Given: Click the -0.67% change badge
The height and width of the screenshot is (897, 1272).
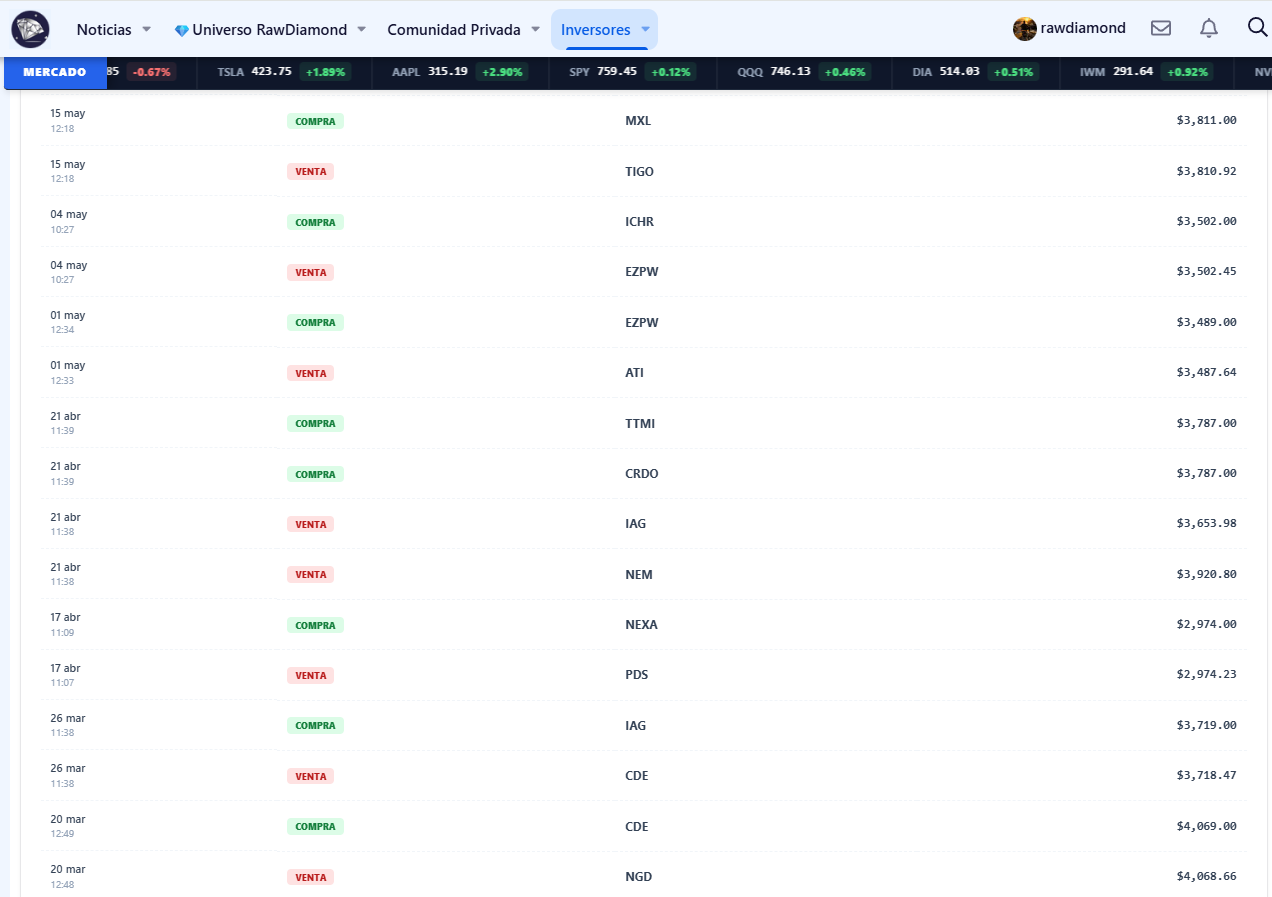Looking at the screenshot, I should pos(152,72).
